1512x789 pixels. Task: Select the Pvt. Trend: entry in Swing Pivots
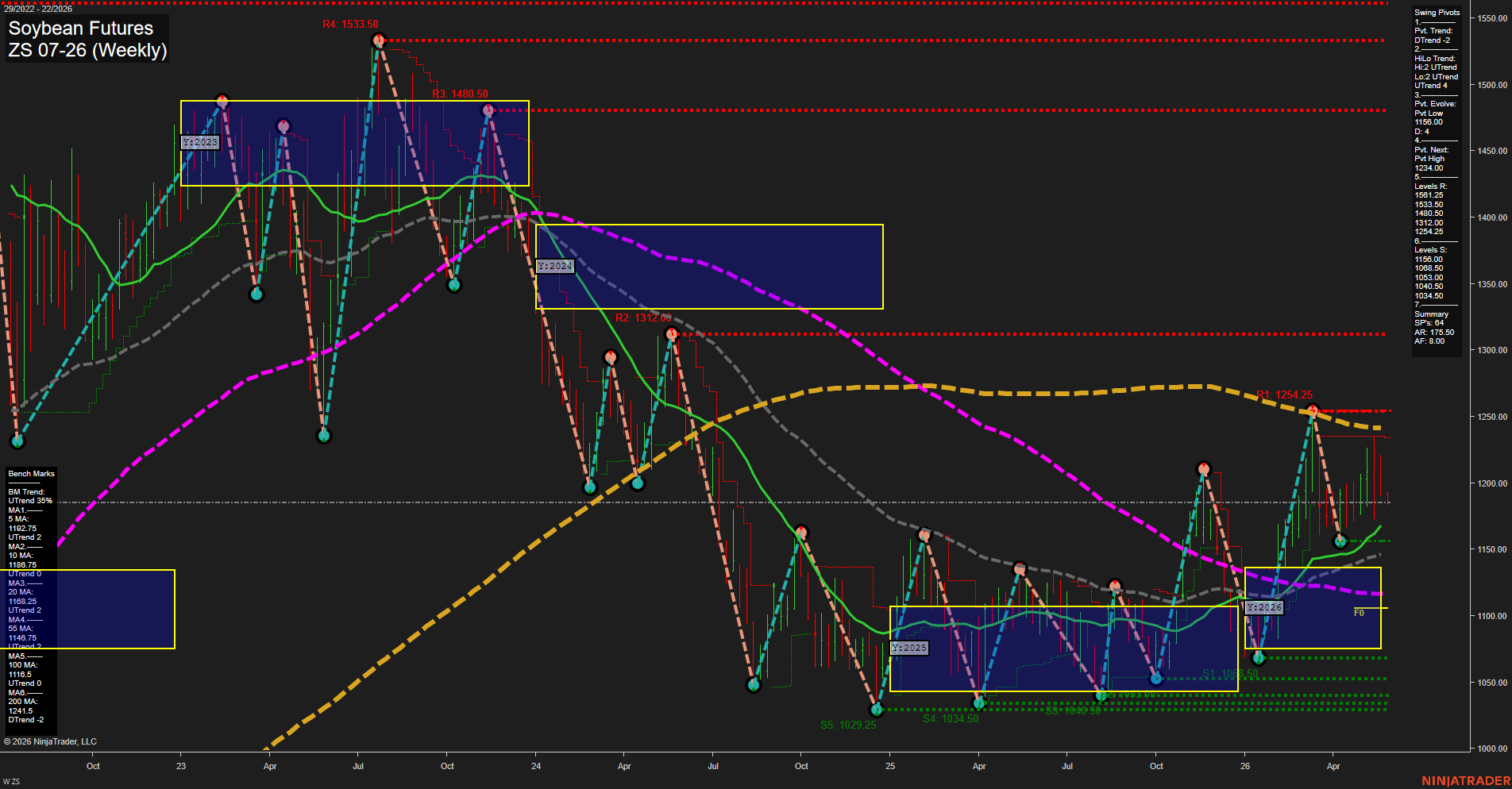pyautogui.click(x=1433, y=31)
